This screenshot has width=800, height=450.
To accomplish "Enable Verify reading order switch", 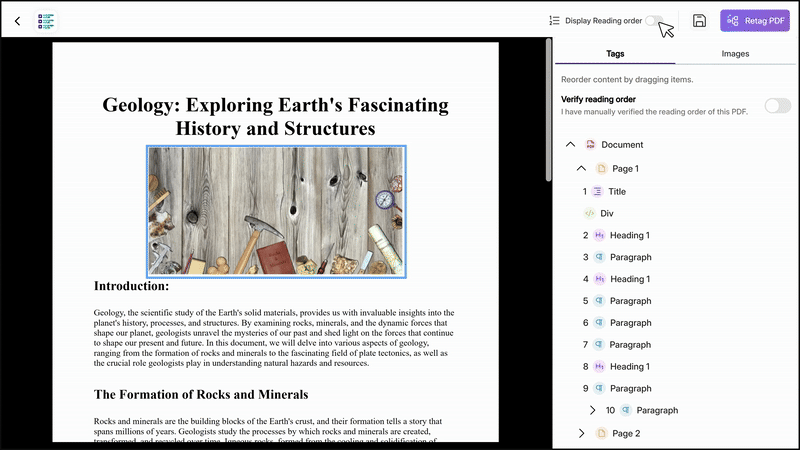I will 777,105.
